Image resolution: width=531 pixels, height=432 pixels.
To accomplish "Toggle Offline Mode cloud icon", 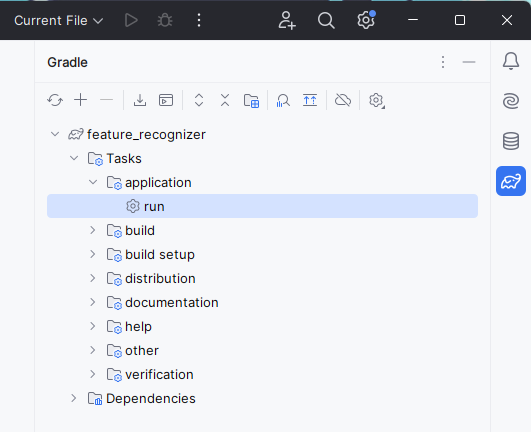I will click(x=343, y=100).
